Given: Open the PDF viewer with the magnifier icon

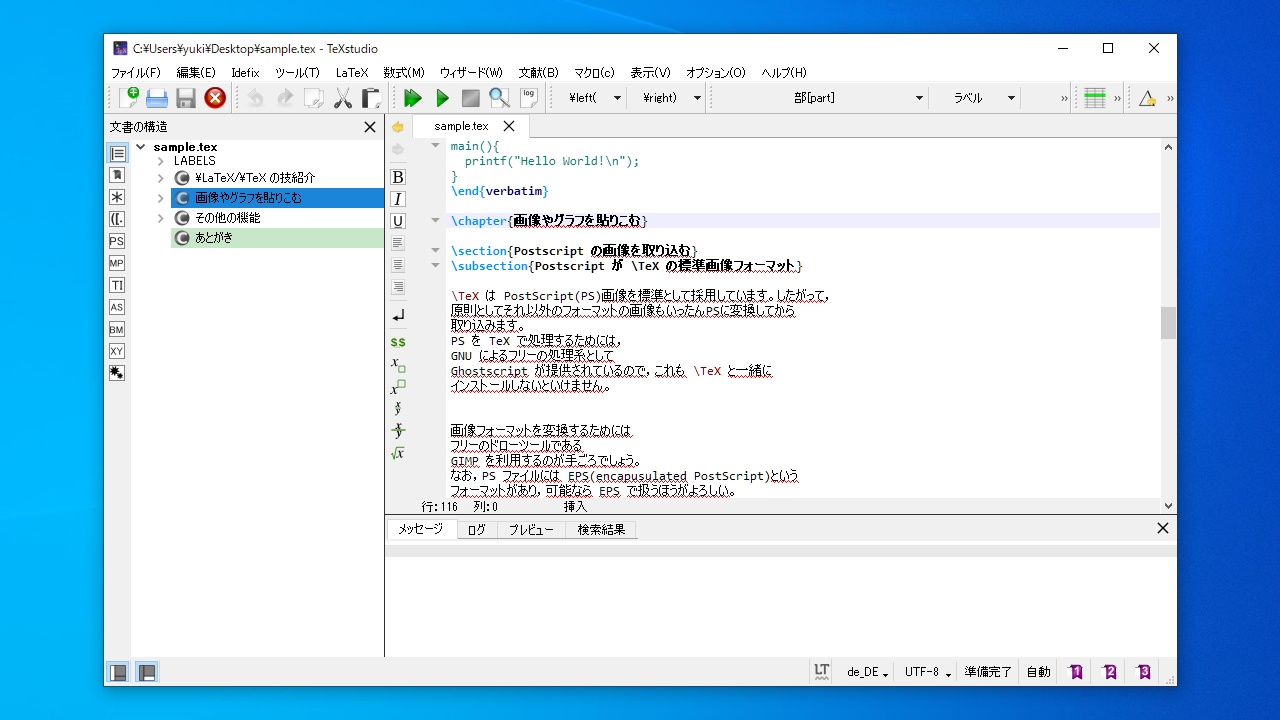Looking at the screenshot, I should click(x=499, y=98).
